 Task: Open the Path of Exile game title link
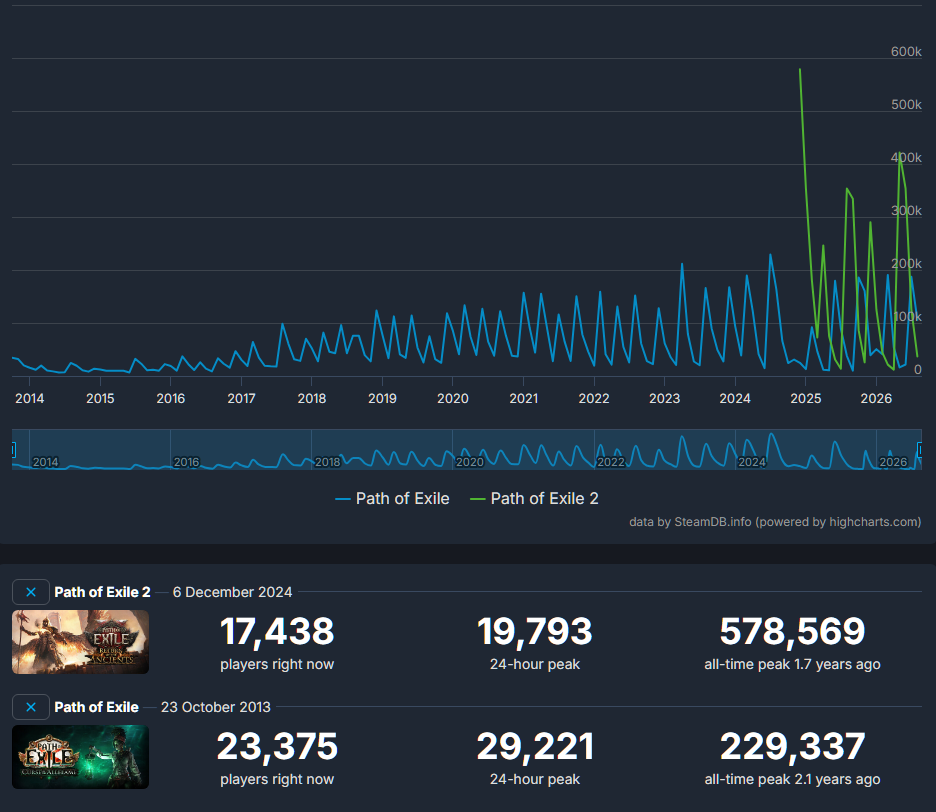pos(96,708)
